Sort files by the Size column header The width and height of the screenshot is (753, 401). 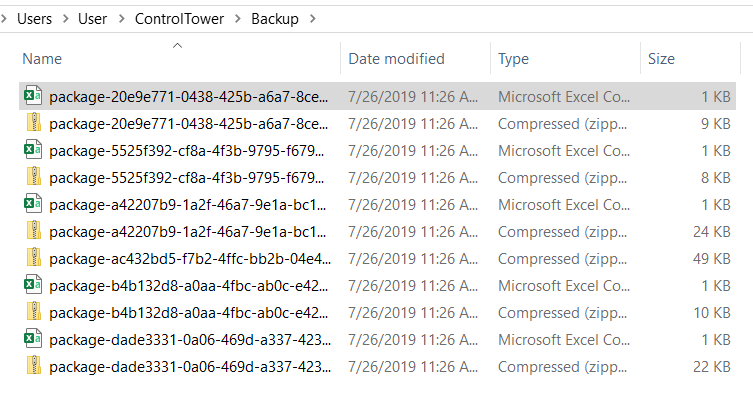(661, 59)
